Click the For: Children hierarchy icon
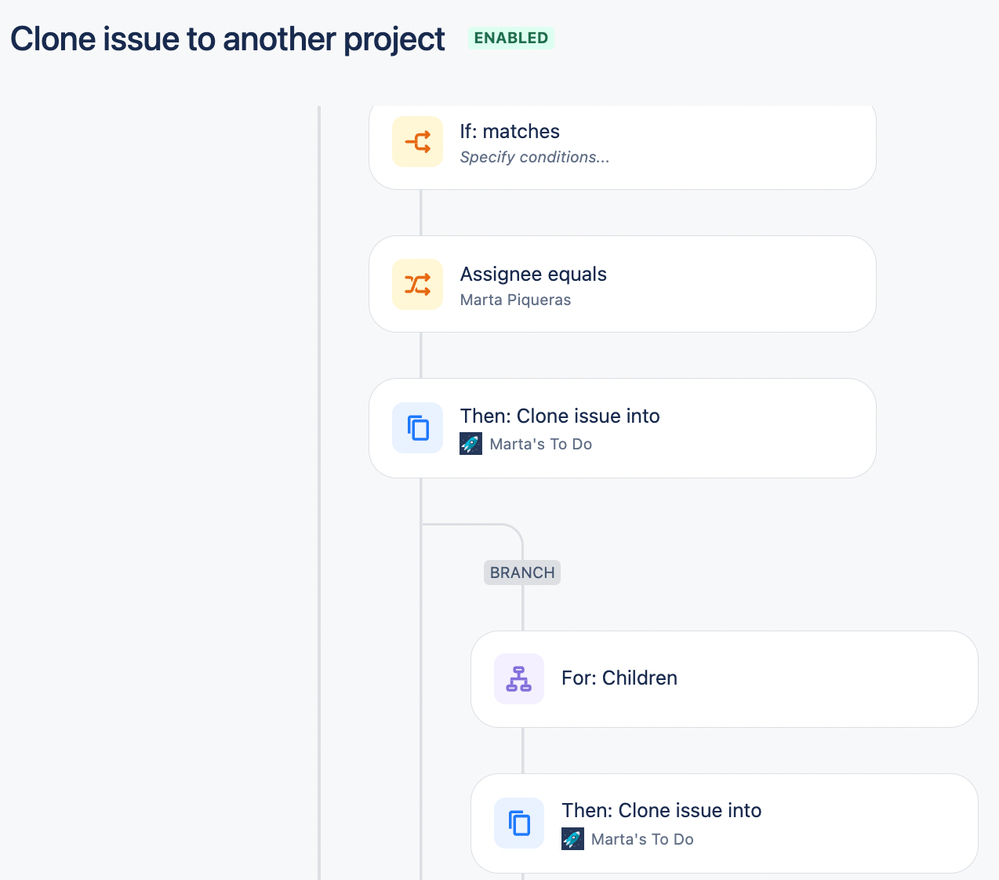 519,679
